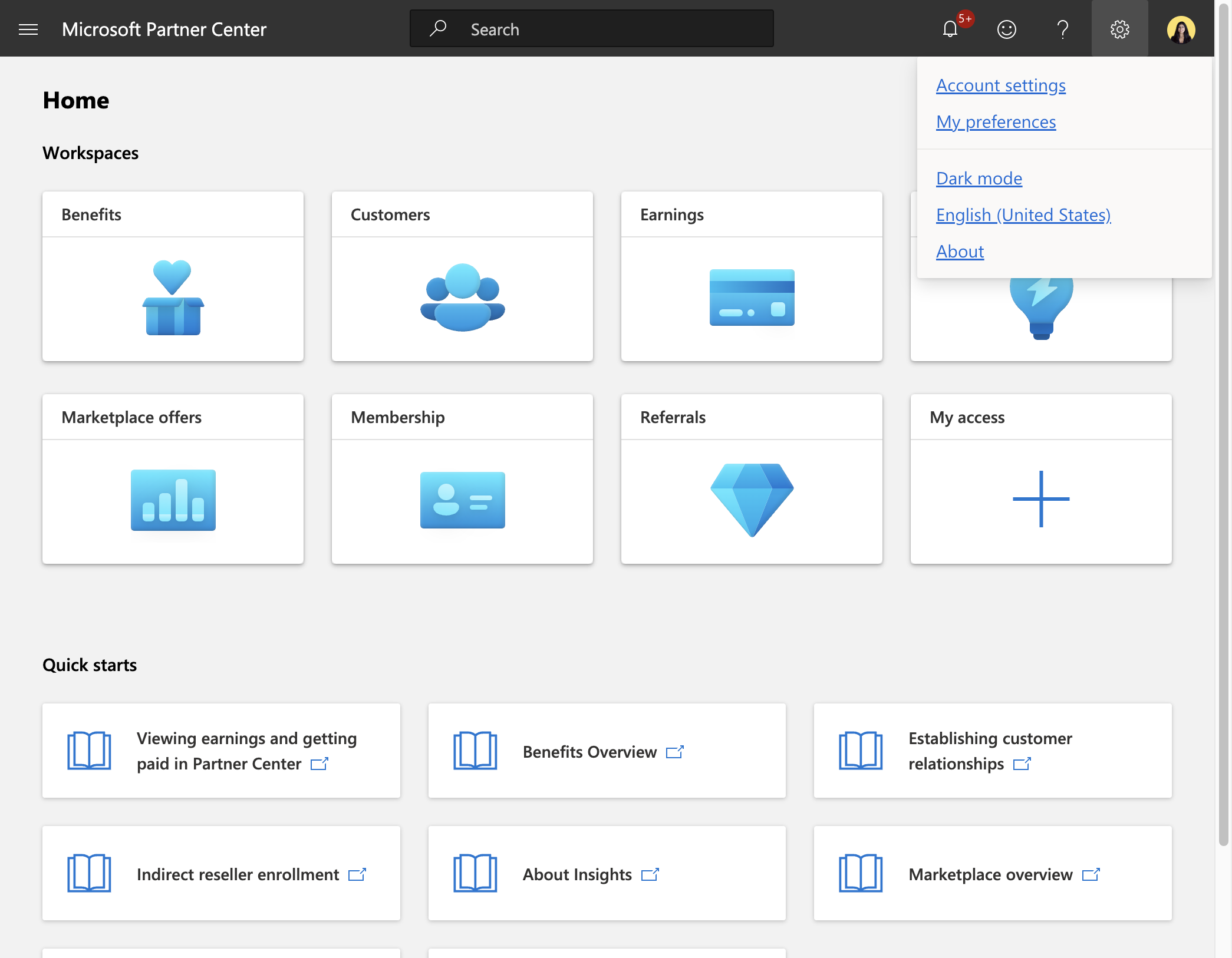The height and width of the screenshot is (958, 1232).
Task: Click the Earnings card title
Action: tap(672, 214)
